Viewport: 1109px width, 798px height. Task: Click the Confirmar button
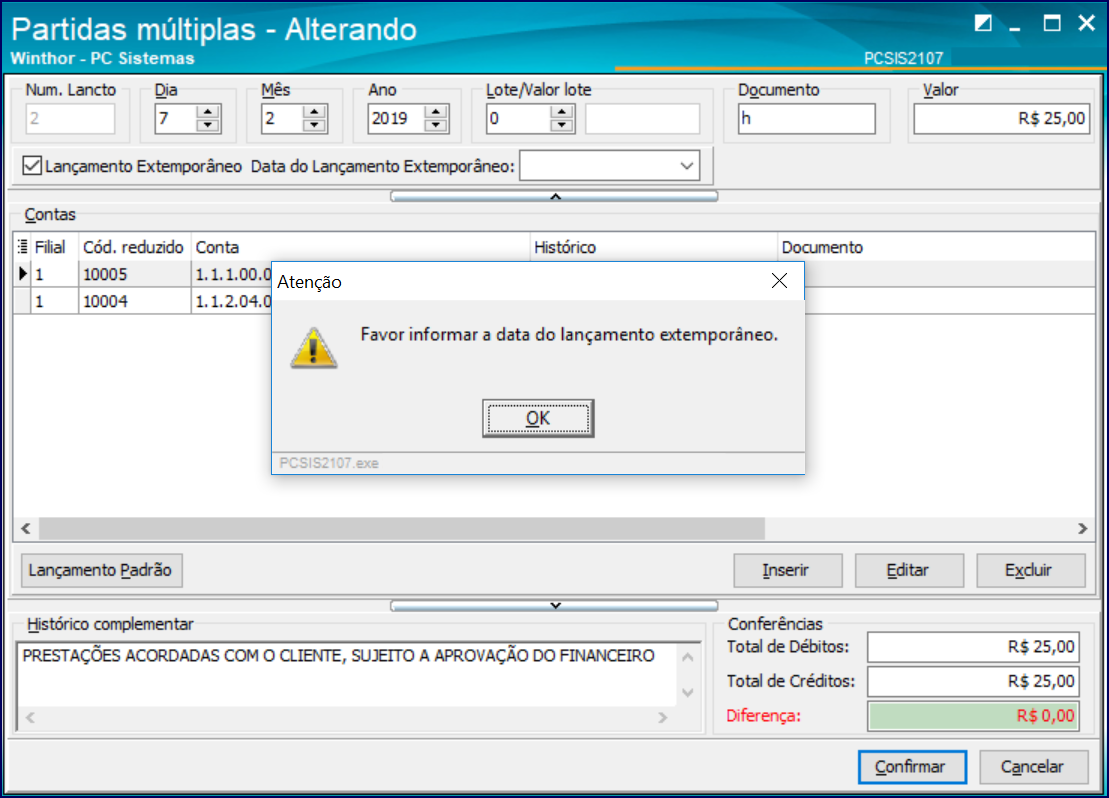(x=912, y=767)
